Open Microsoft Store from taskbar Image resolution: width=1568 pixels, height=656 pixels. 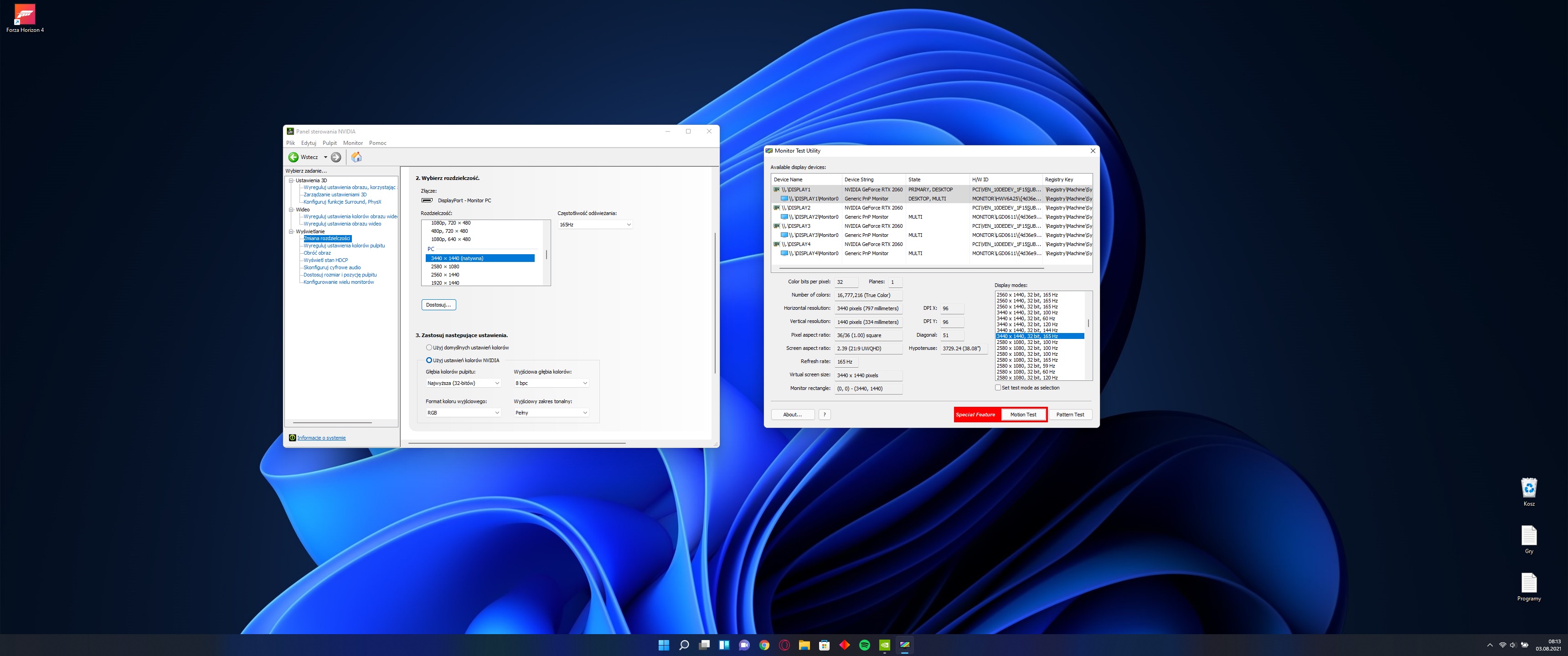tap(824, 645)
